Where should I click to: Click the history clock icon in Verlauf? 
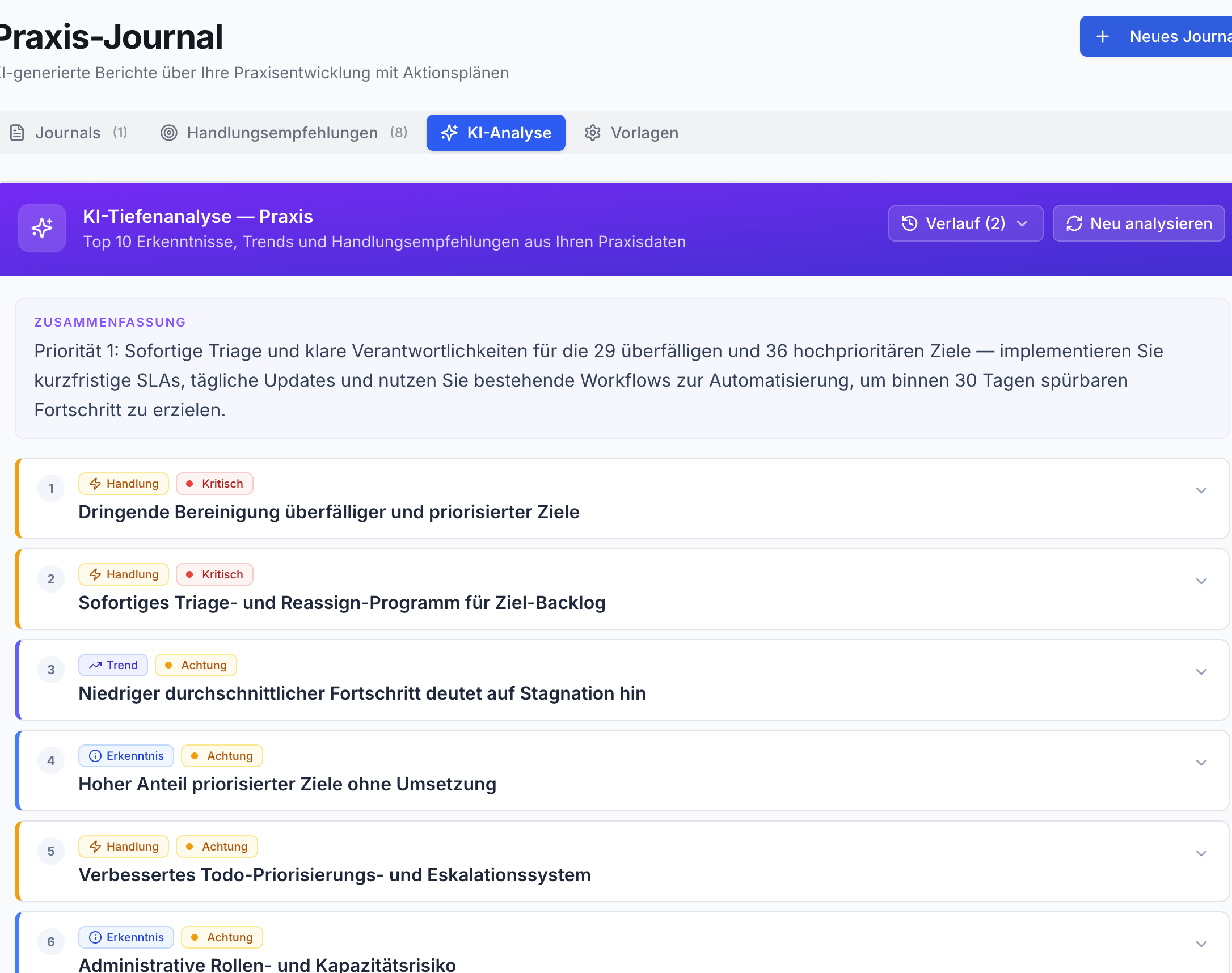[910, 223]
